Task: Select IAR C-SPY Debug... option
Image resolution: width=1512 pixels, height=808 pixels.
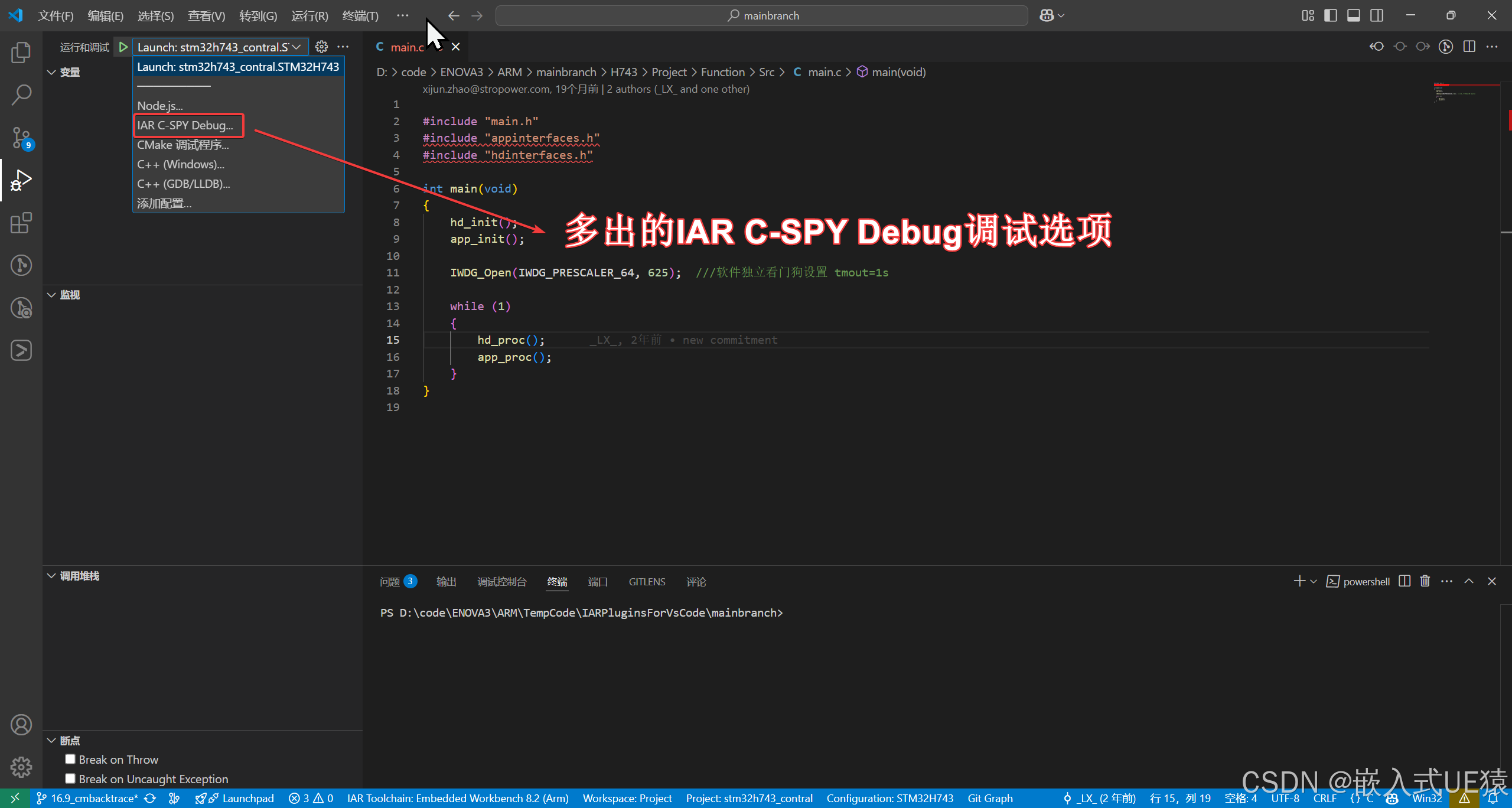Action: tap(185, 125)
